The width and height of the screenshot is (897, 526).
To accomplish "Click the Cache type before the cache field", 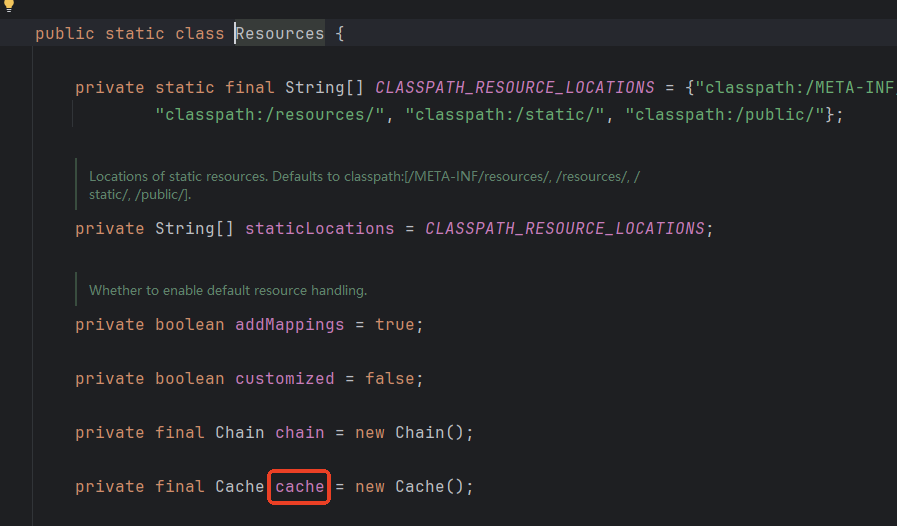I will pos(240,487).
